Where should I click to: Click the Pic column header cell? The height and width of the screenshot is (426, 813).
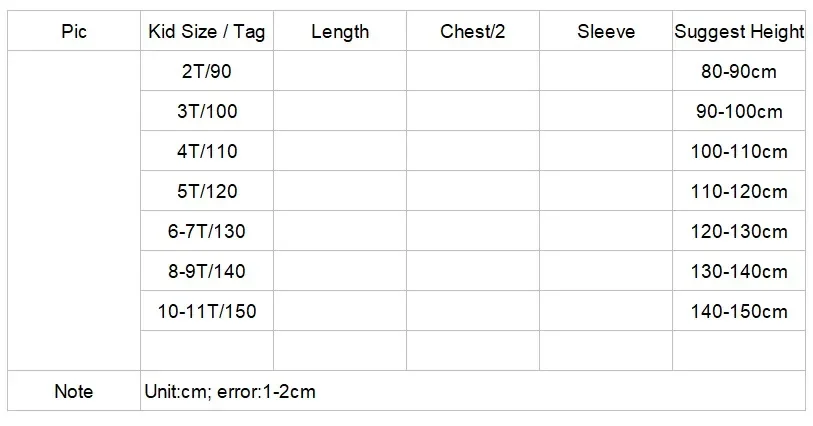pyautogui.click(x=74, y=32)
